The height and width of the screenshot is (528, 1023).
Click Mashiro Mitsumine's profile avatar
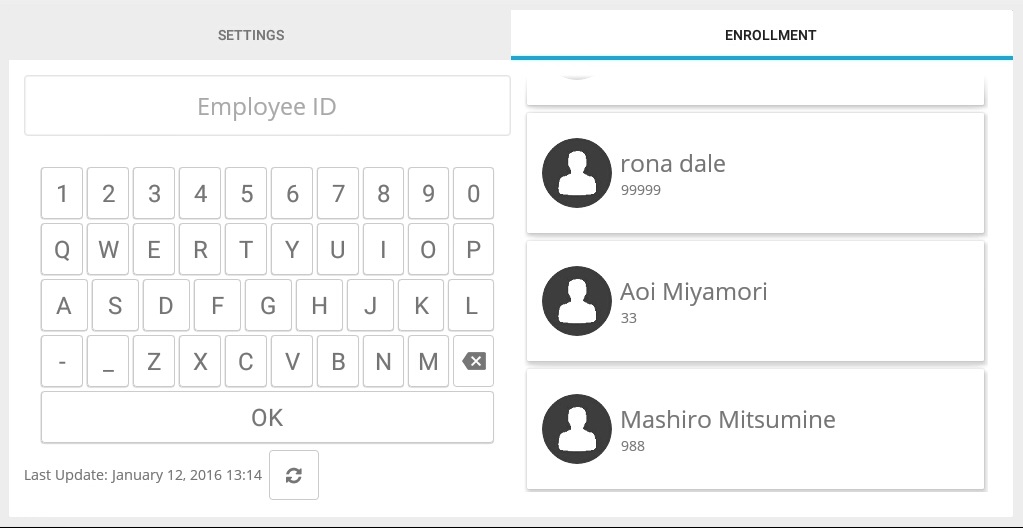577,429
